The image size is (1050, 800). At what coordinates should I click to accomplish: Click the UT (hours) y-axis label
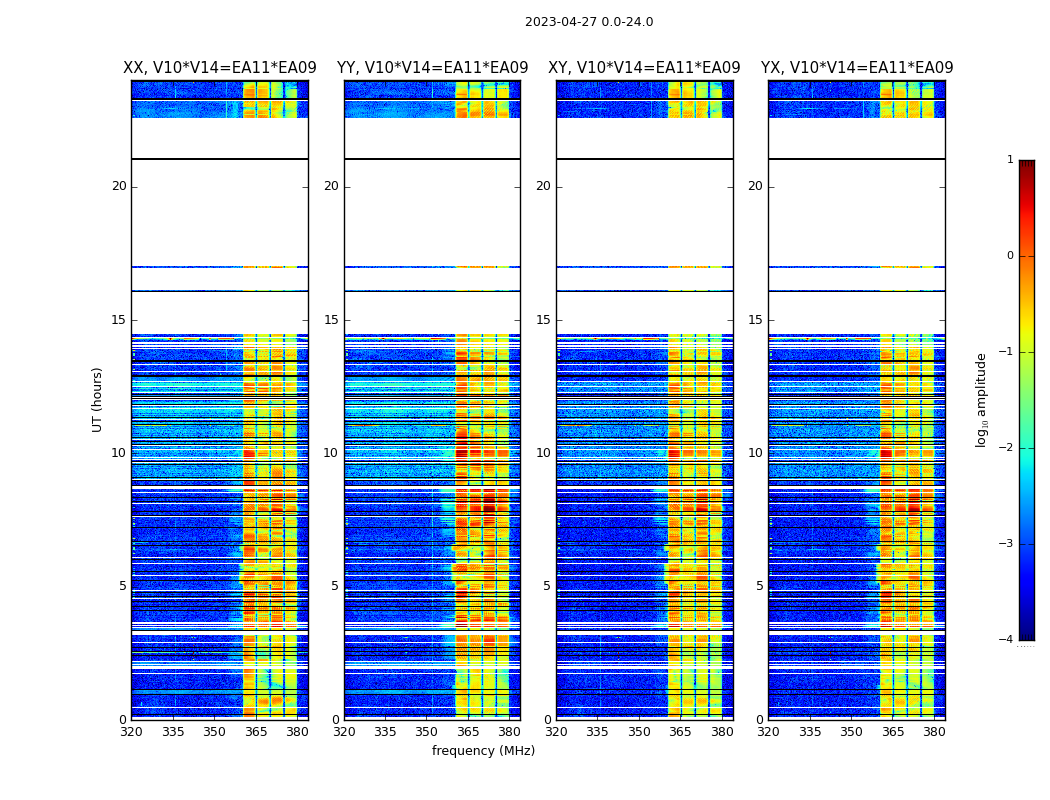(x=98, y=399)
